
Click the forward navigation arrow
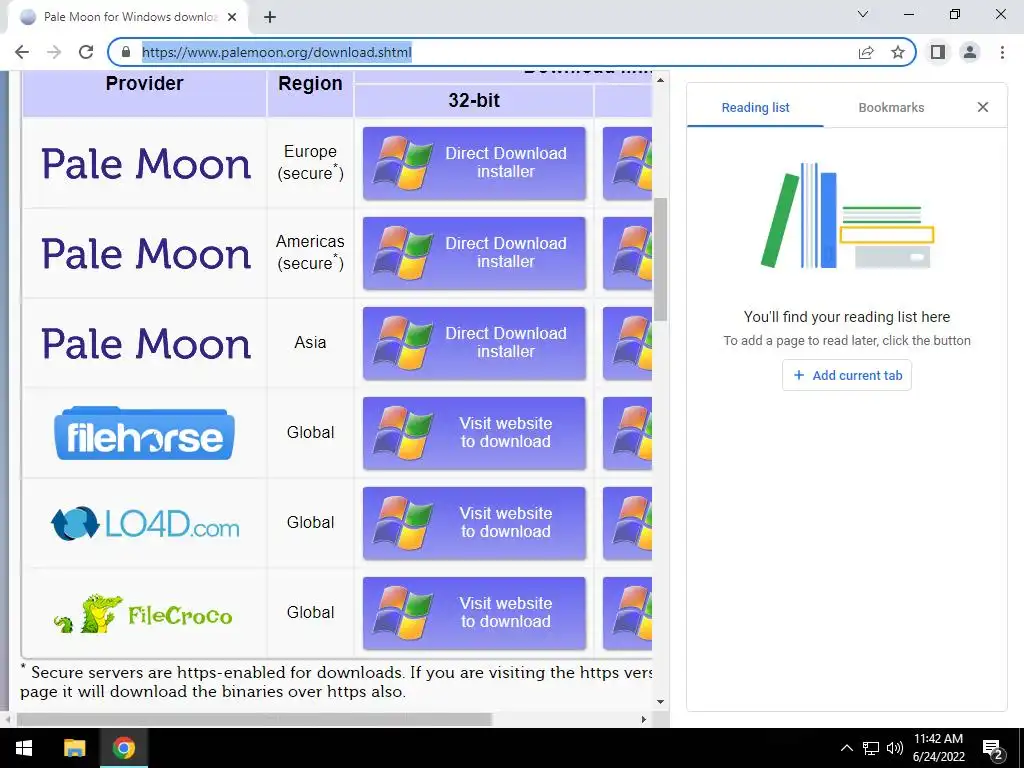click(54, 52)
